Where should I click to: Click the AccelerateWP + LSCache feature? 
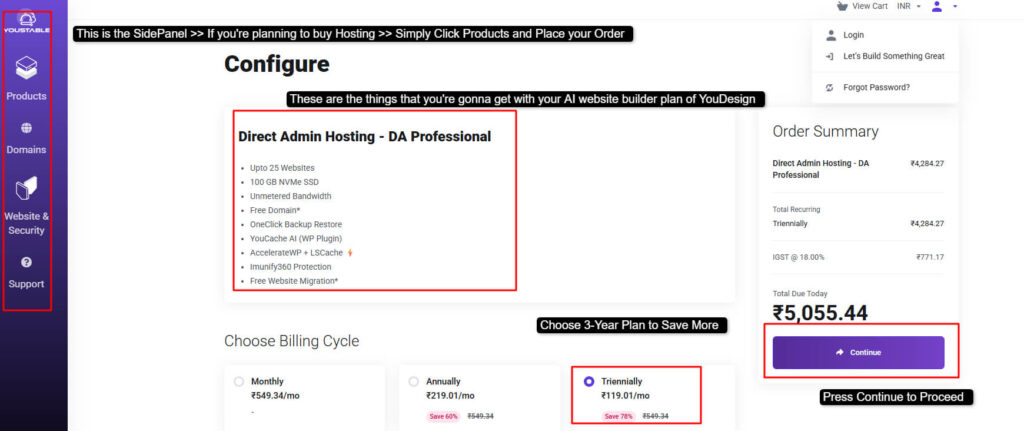tap(297, 253)
